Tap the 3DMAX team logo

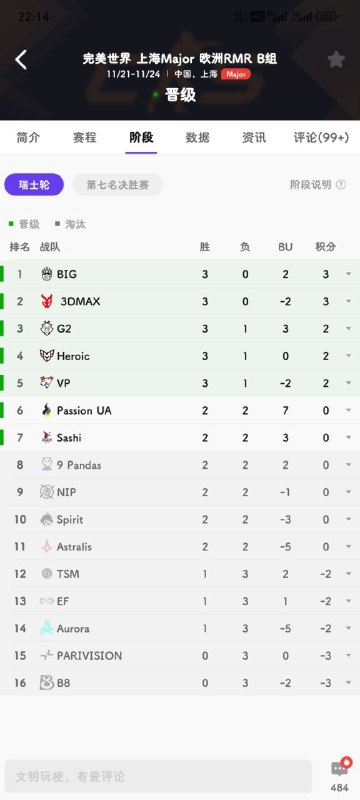[47, 302]
